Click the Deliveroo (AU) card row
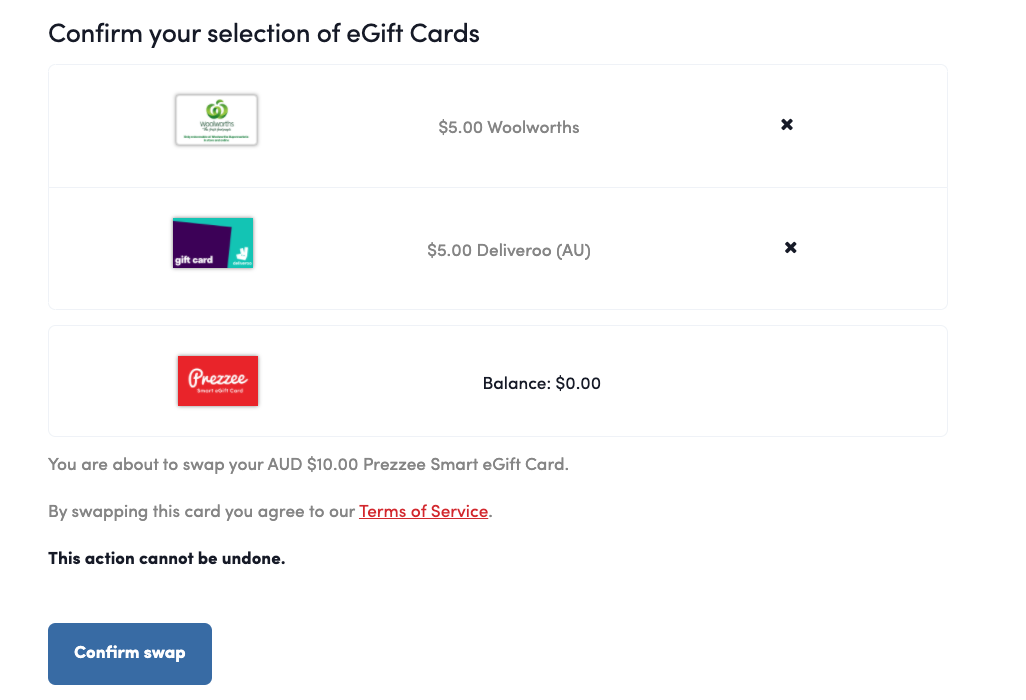This screenshot has width=1026, height=700. pyautogui.click(x=497, y=248)
